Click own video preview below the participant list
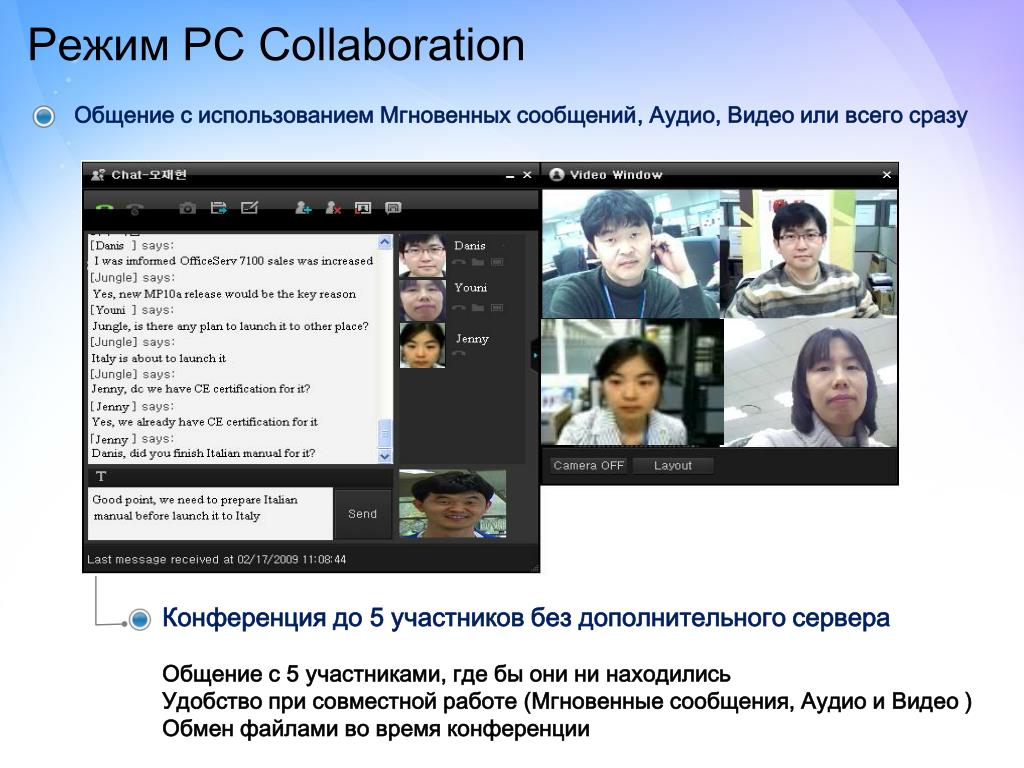The image size is (1024, 768). click(x=453, y=504)
